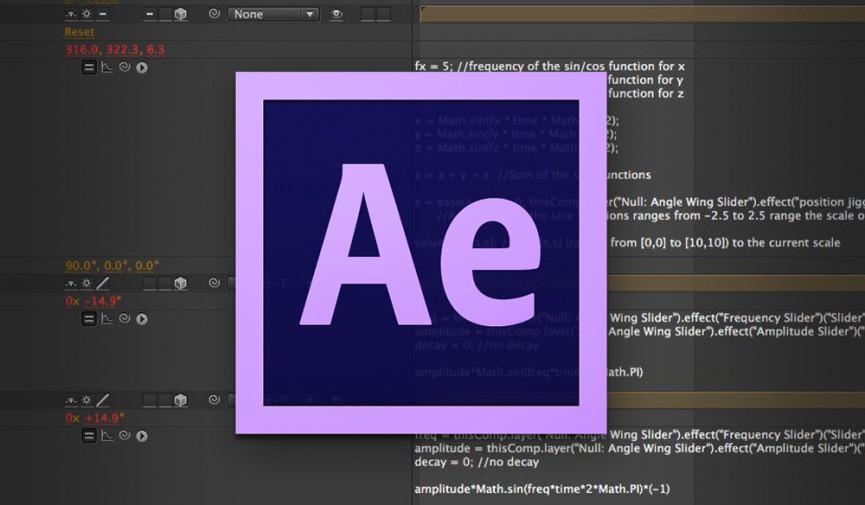Click the expression line mentioning "position jig"
Screen dimensions: 865x505
coord(735,202)
